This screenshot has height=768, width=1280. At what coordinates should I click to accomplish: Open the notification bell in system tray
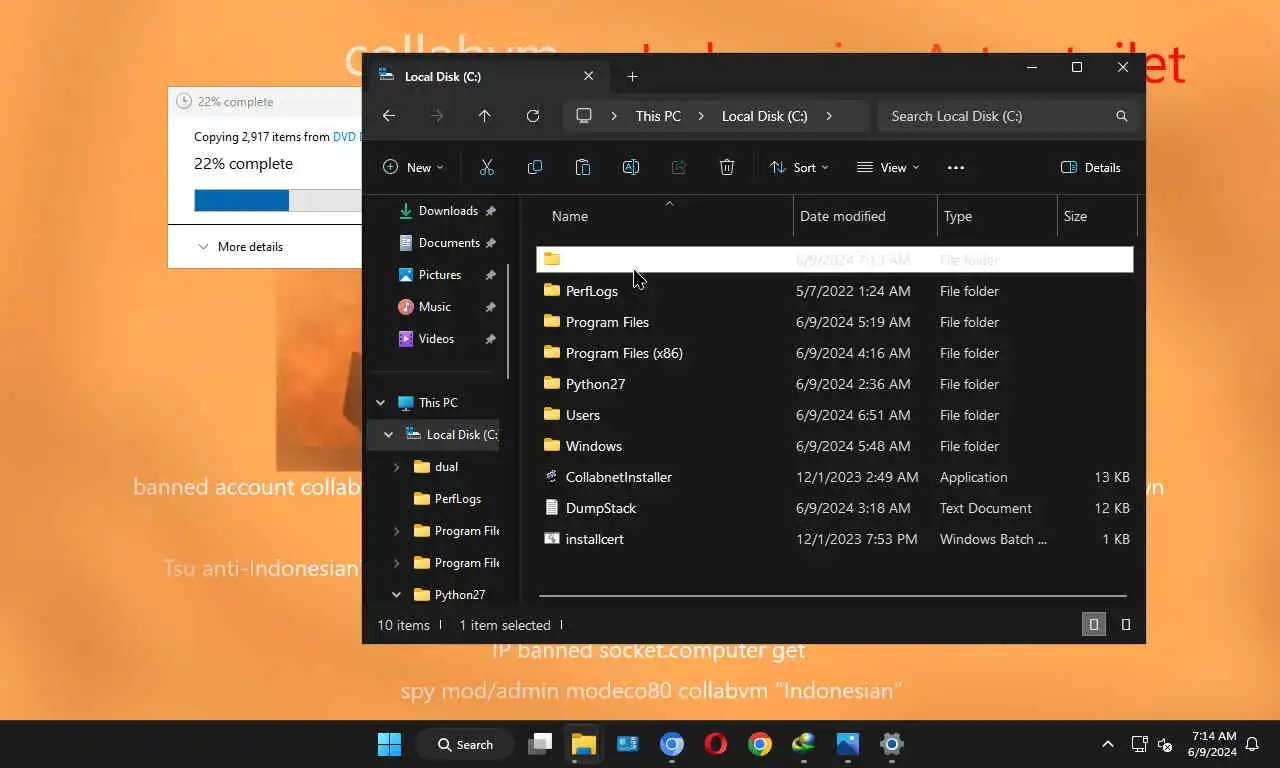[1252, 744]
